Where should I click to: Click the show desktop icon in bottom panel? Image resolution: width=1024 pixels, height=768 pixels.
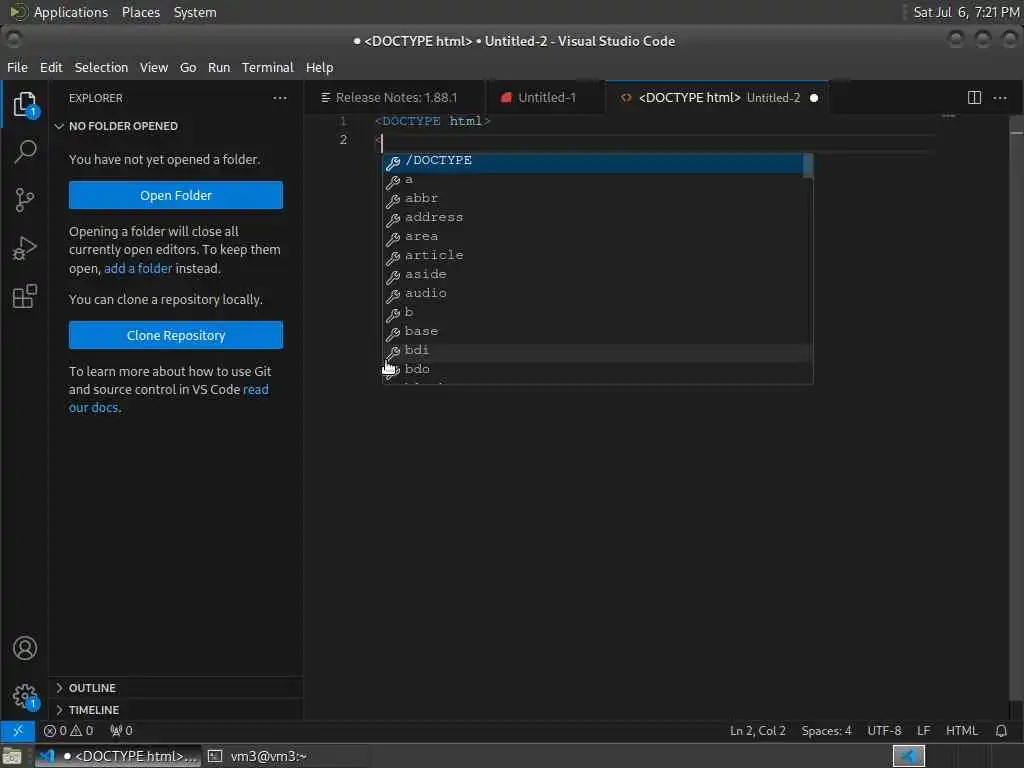(12, 756)
